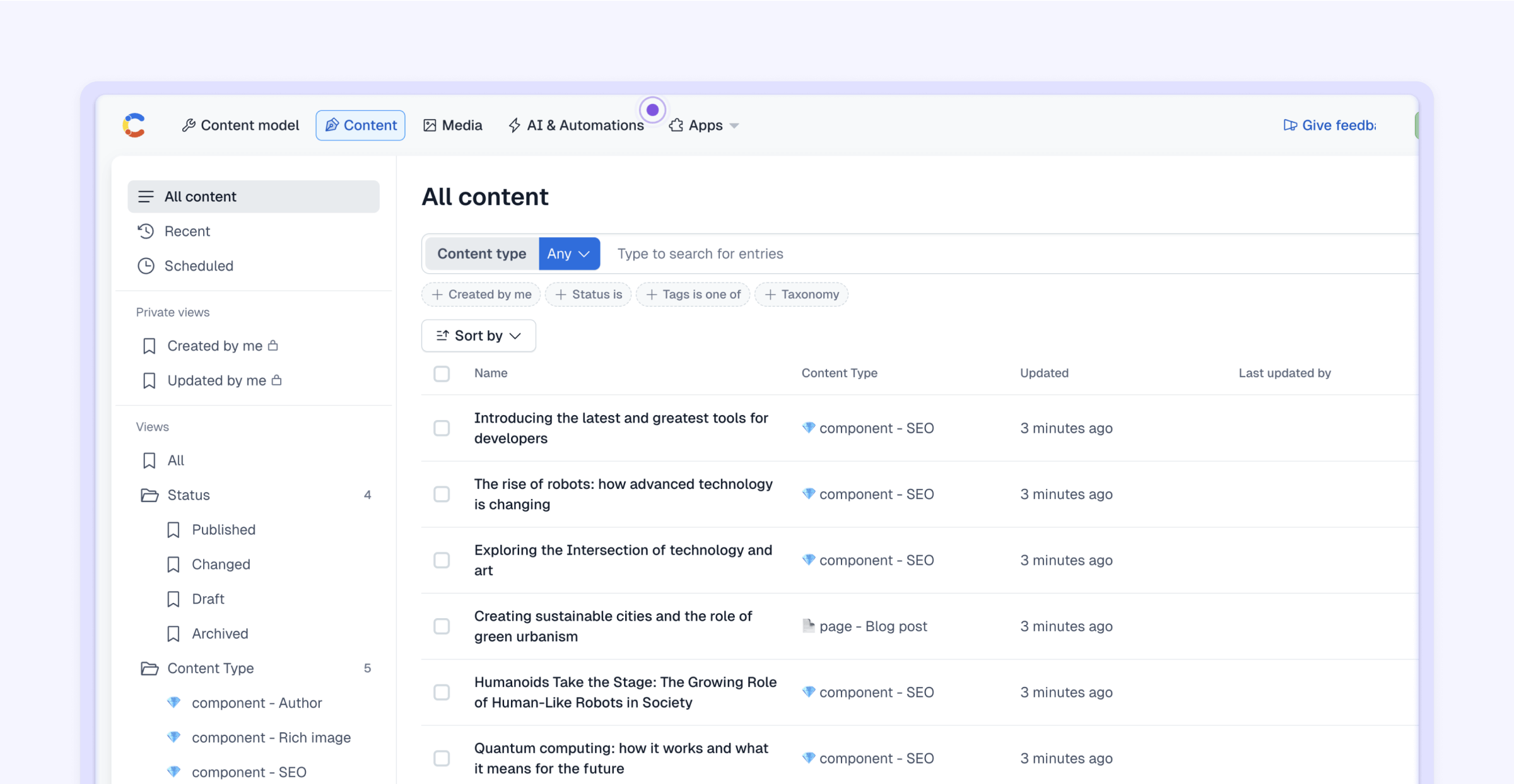This screenshot has width=1514, height=784.
Task: Expand the Apps menu arrow
Action: pyautogui.click(x=734, y=126)
